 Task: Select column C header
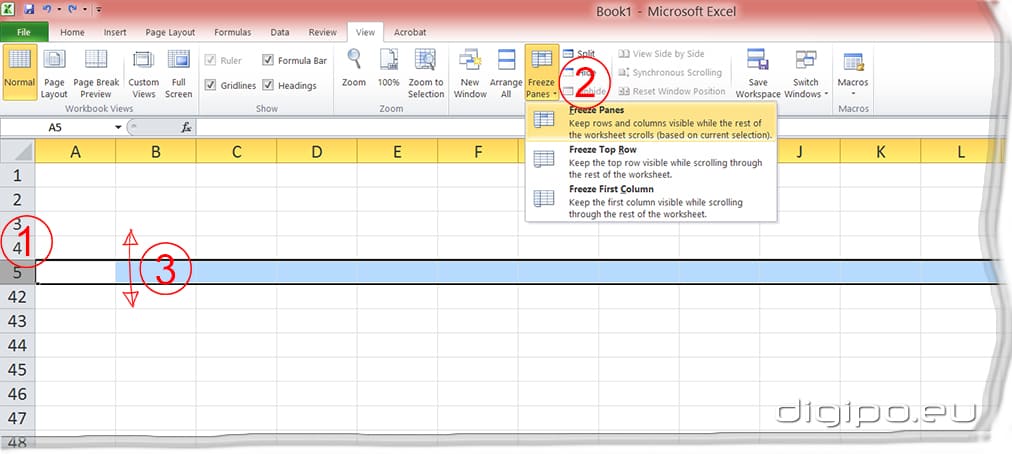pos(236,152)
